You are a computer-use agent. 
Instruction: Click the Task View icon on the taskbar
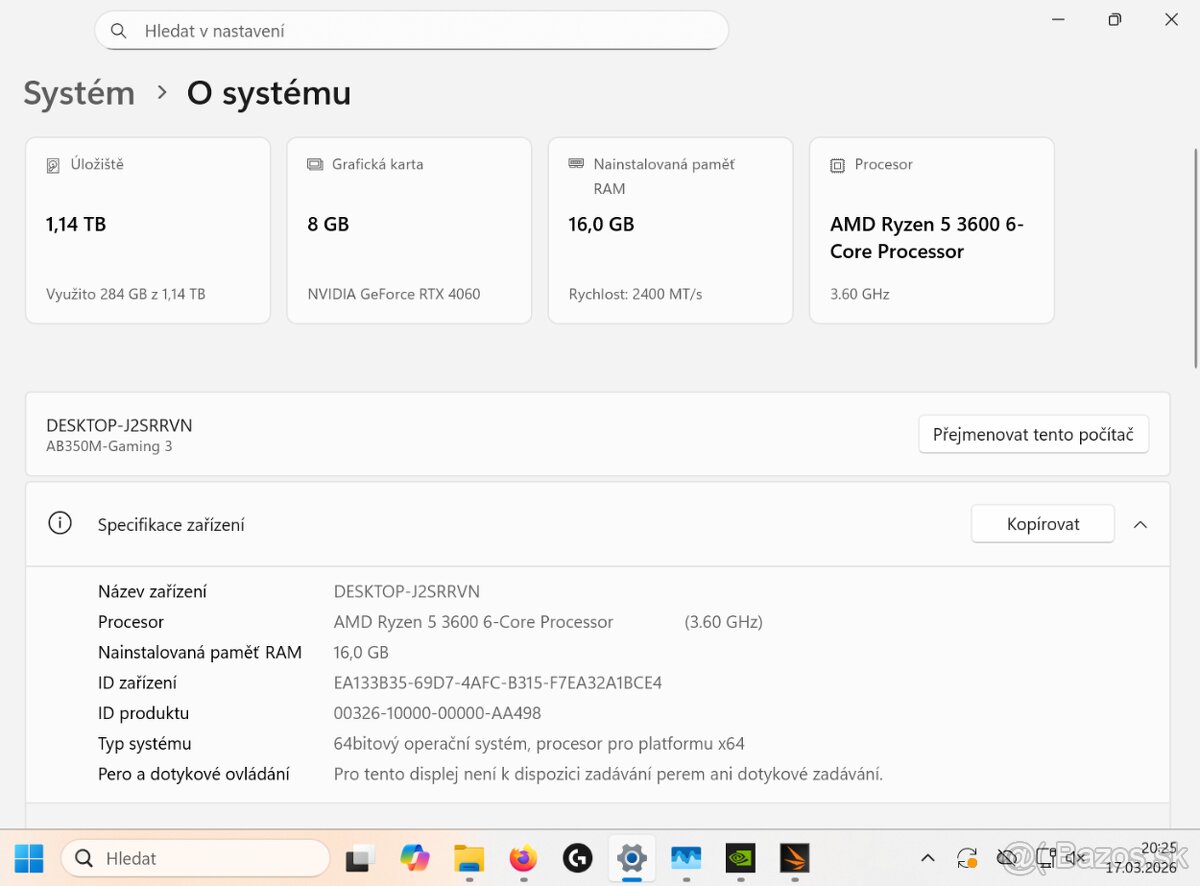(360, 858)
